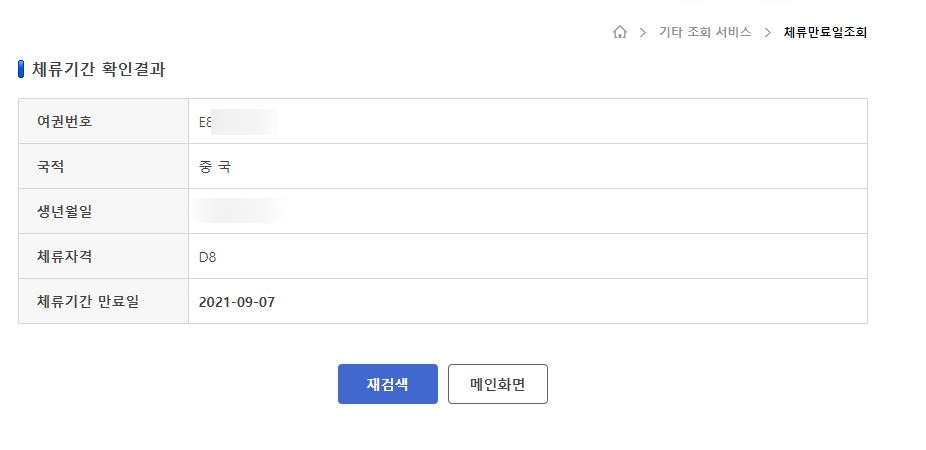Click the 중국 nationality value
The height and width of the screenshot is (450, 926).
pos(215,167)
